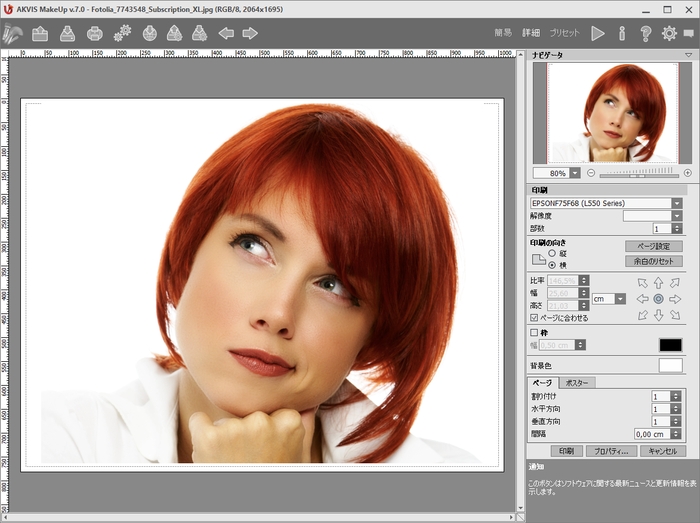Screen dimensions: 700x523
Task: Undo with the left arrow icon
Action: 226,33
